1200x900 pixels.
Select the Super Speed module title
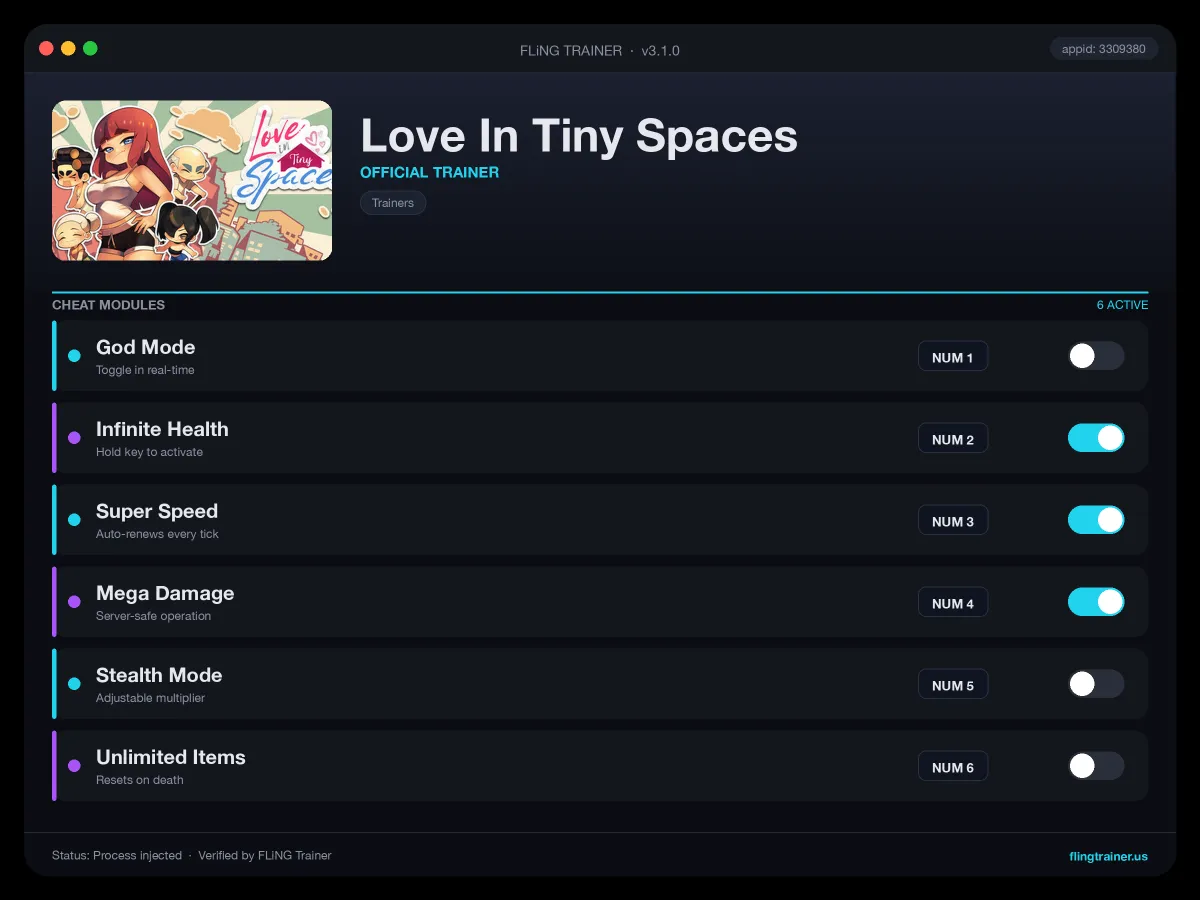click(157, 511)
